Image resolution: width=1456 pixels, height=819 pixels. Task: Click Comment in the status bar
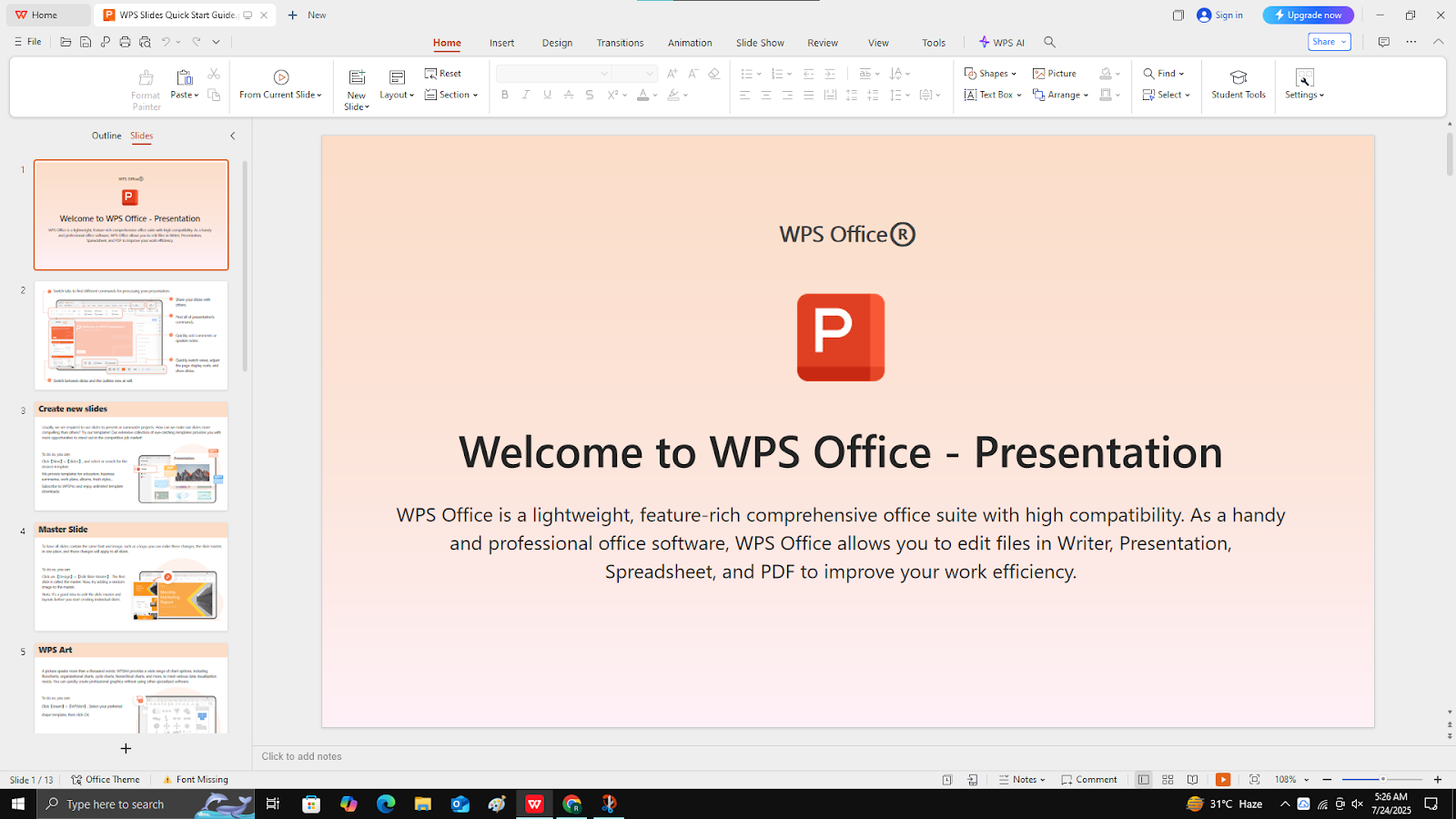(1088, 780)
